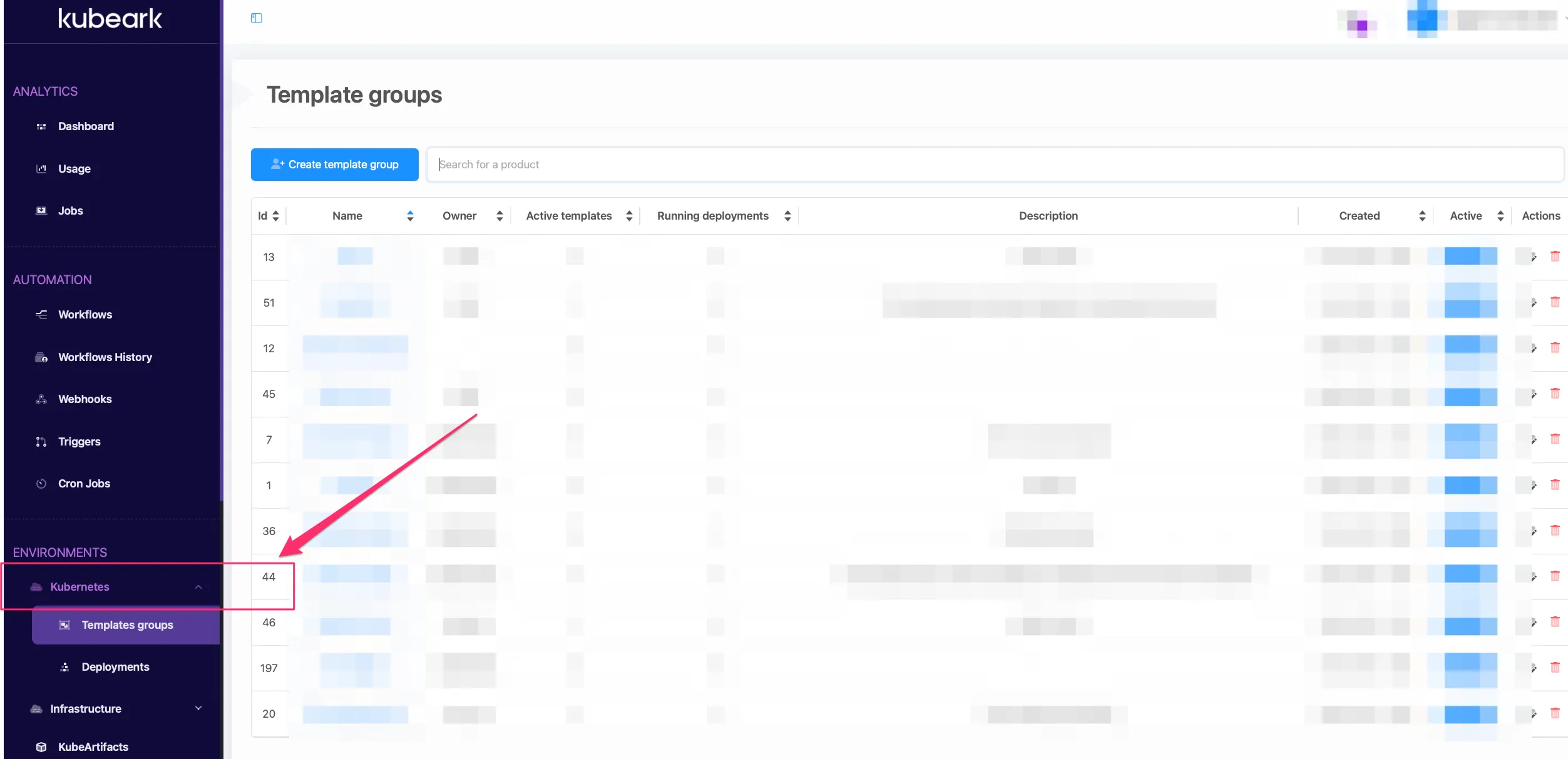
Task: Edit template group row 13
Action: 1533,257
